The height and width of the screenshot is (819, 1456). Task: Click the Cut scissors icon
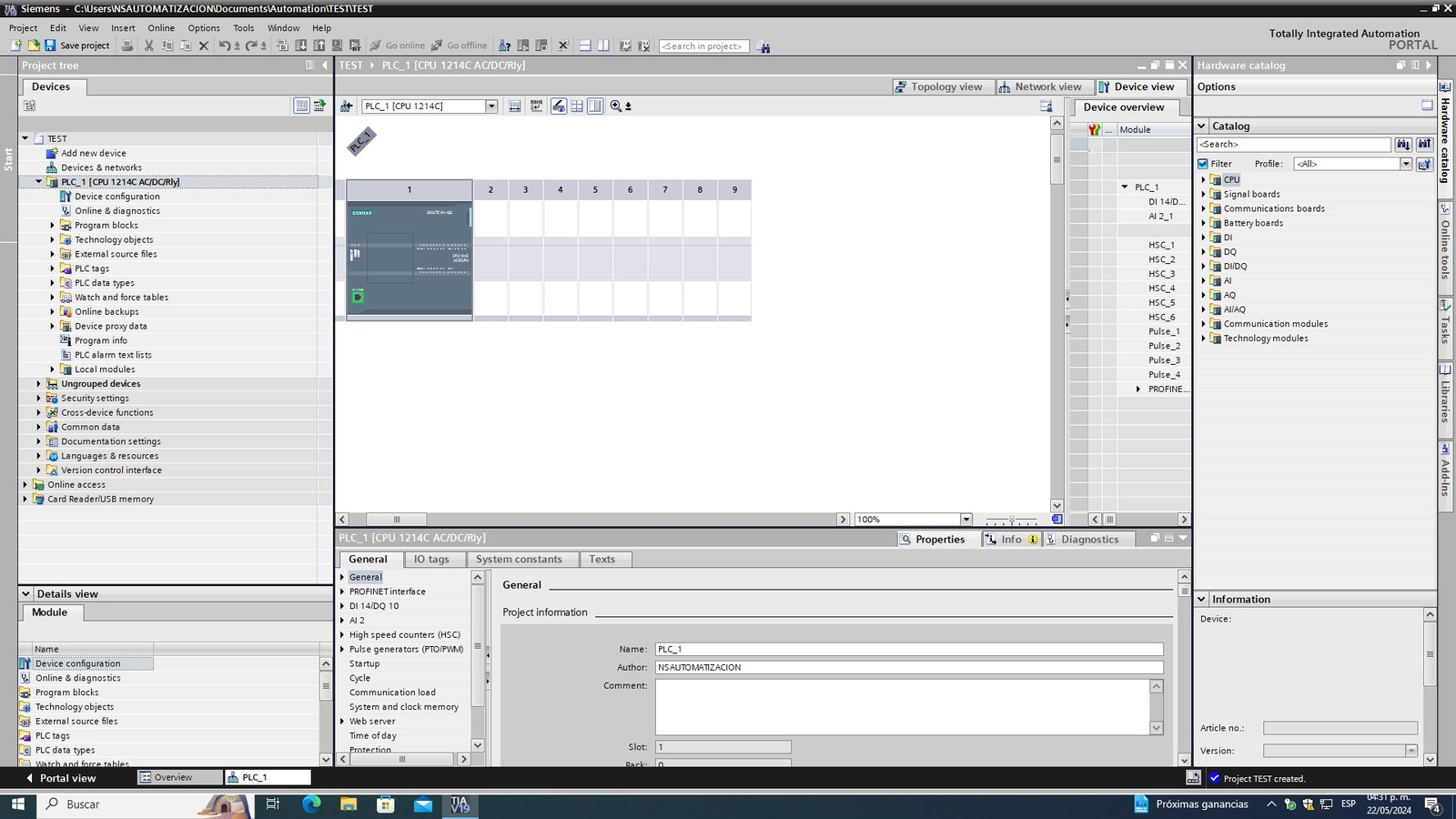tap(148, 45)
